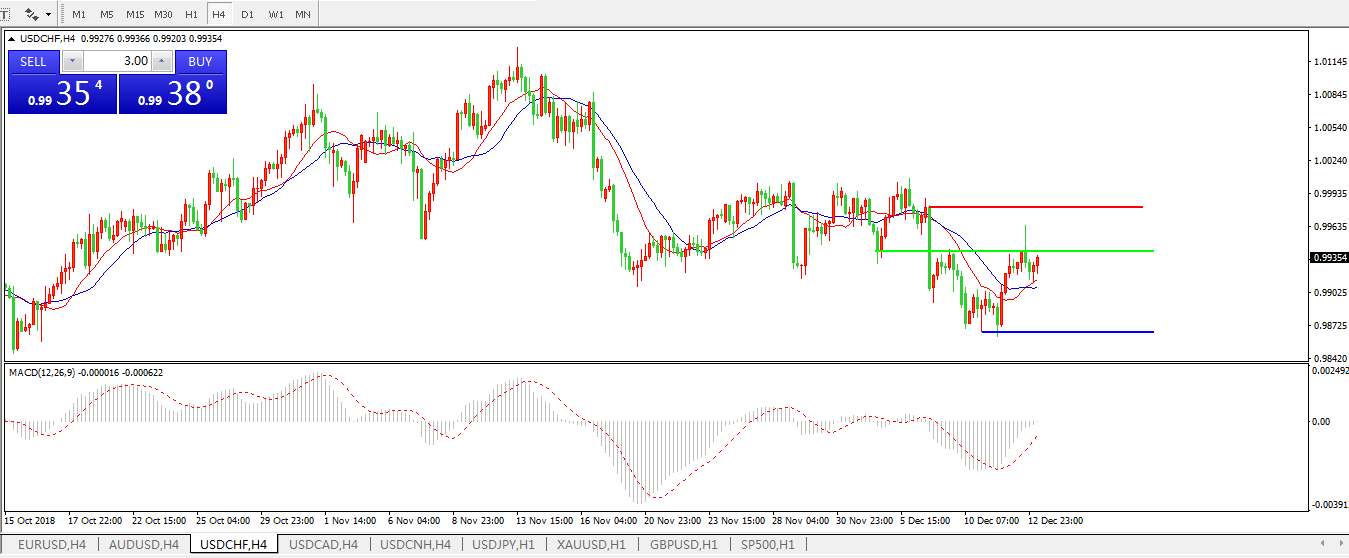Open the SP500,H1 chart tab
This screenshot has width=1349, height=558.
click(767, 545)
